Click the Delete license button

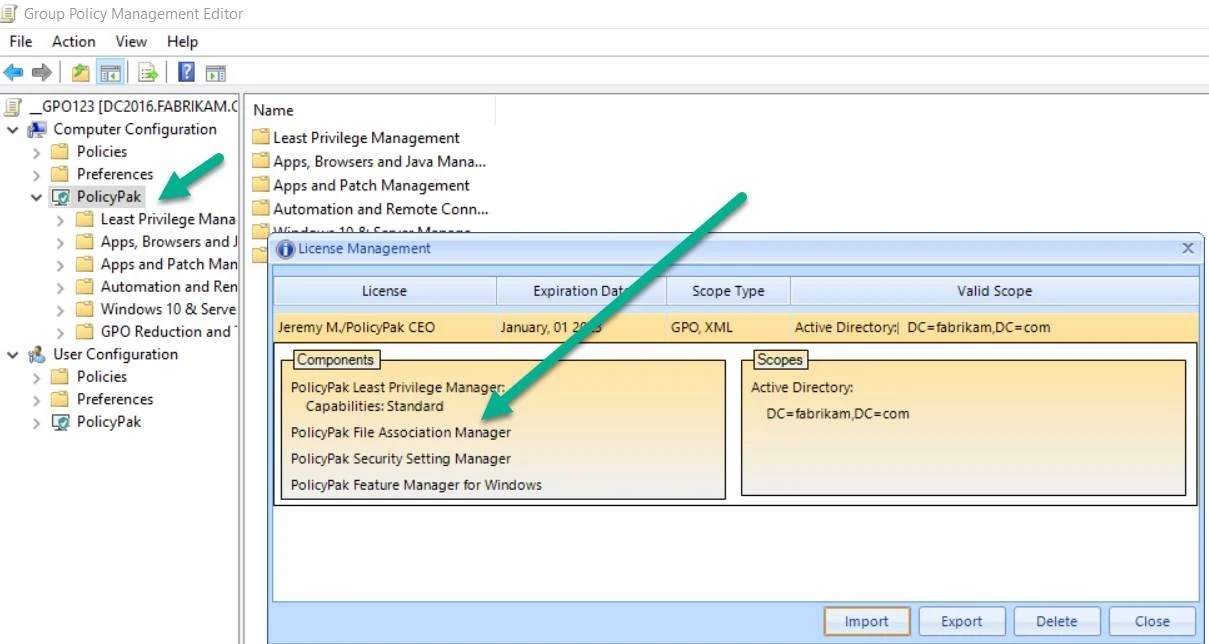(x=1056, y=621)
